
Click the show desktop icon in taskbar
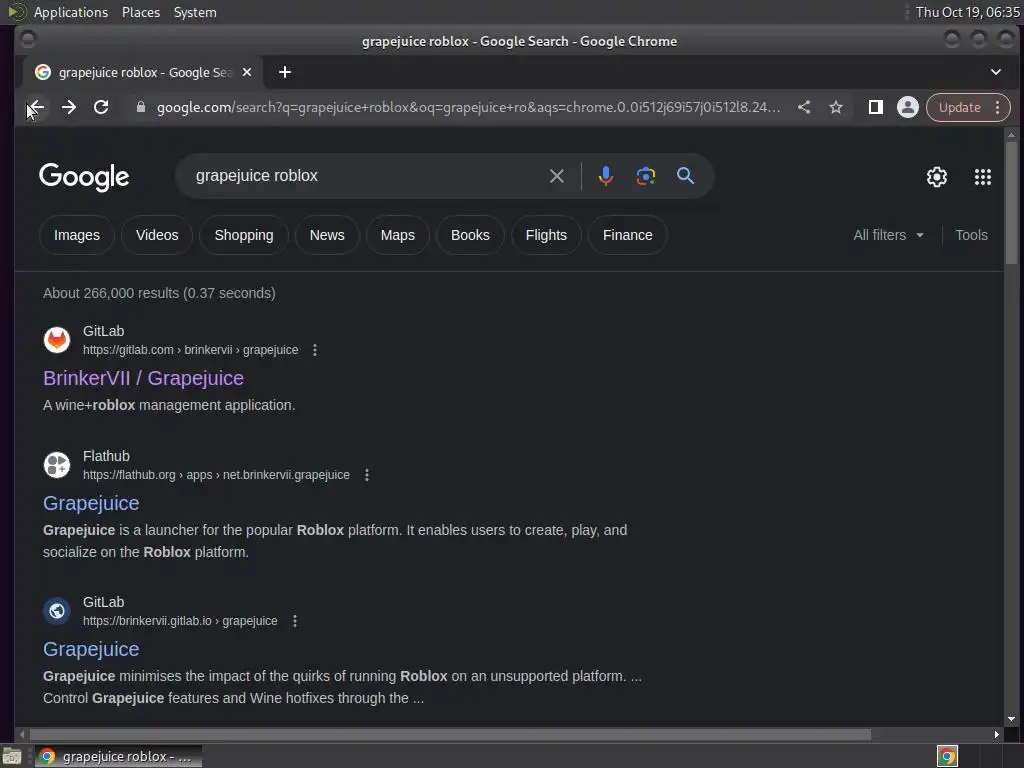pos(12,757)
